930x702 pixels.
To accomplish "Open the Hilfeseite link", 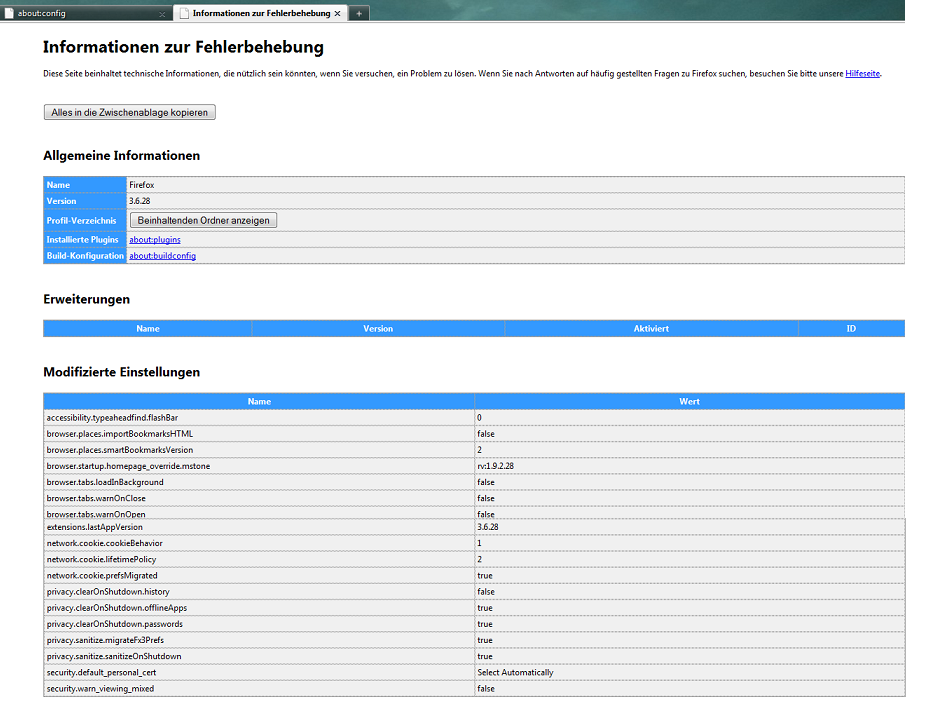I will point(862,73).
